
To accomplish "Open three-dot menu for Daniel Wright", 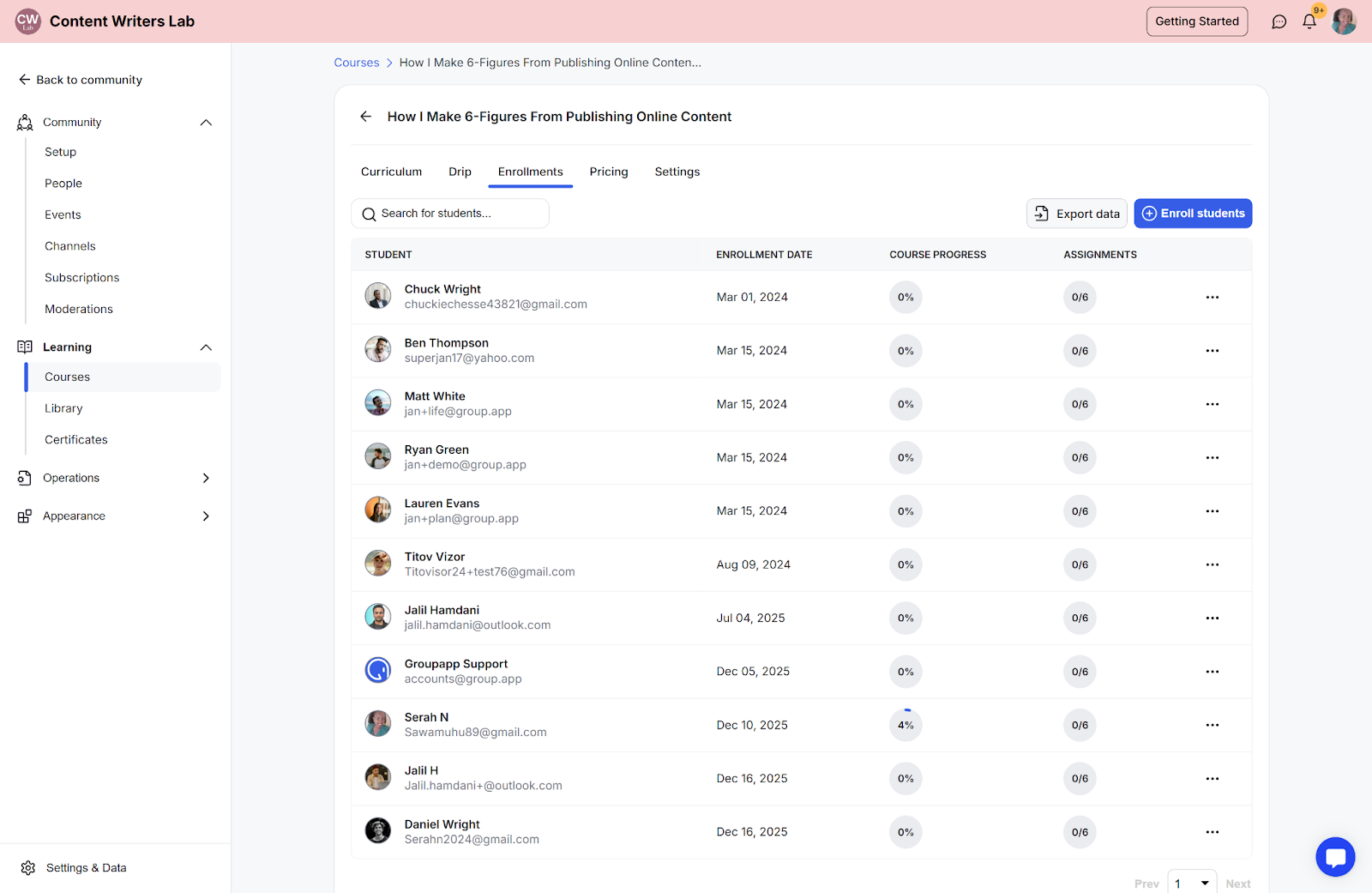I will tap(1212, 832).
